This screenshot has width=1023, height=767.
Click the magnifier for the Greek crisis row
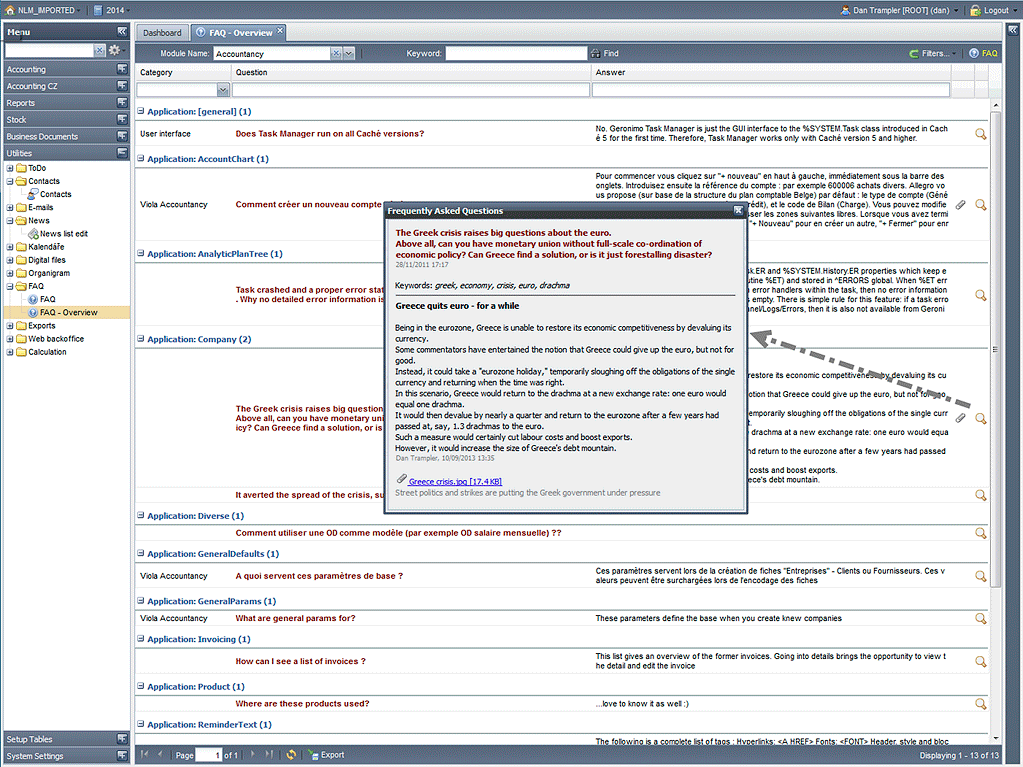980,419
